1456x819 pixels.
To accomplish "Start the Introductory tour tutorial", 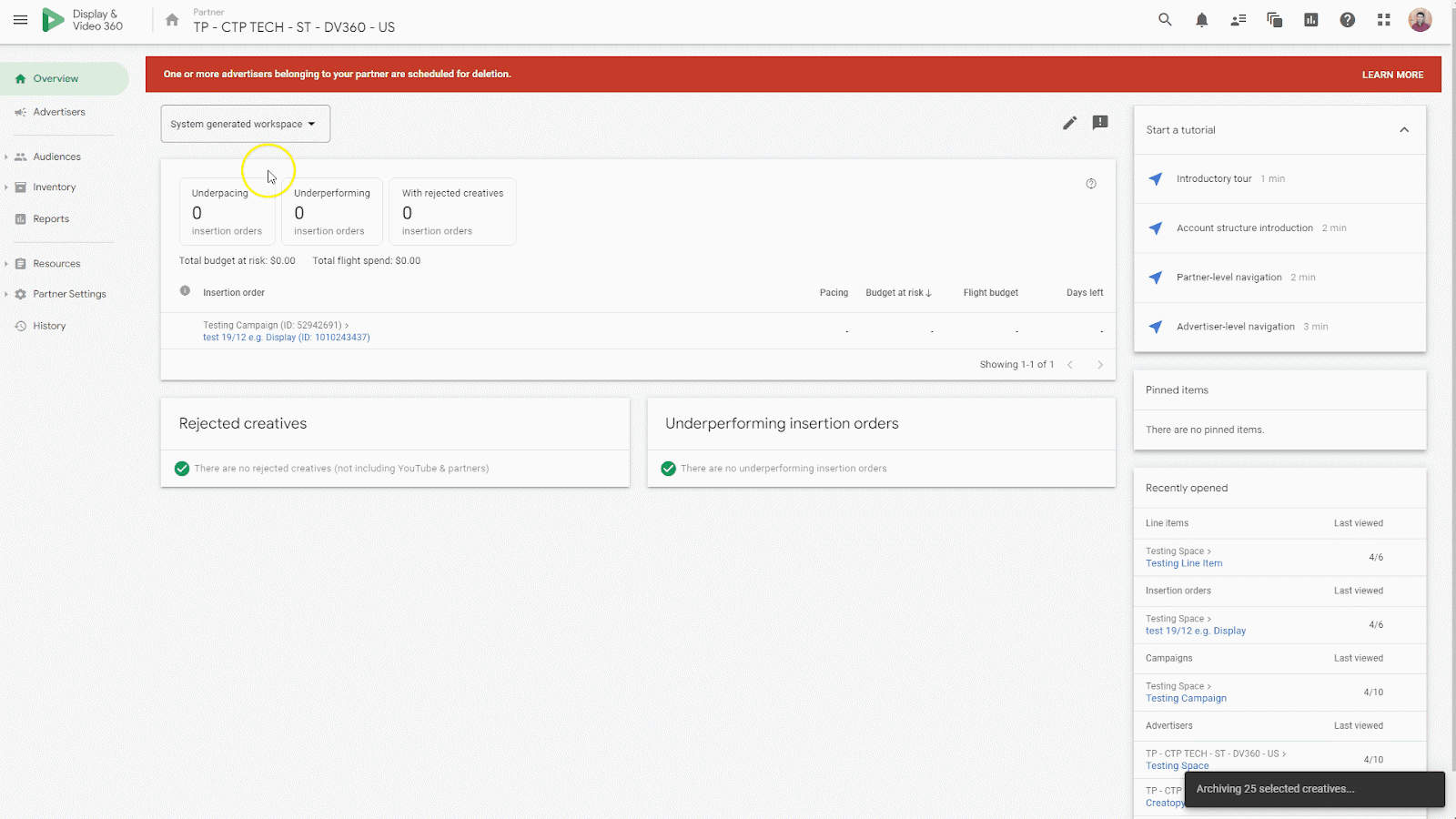I will [1215, 178].
